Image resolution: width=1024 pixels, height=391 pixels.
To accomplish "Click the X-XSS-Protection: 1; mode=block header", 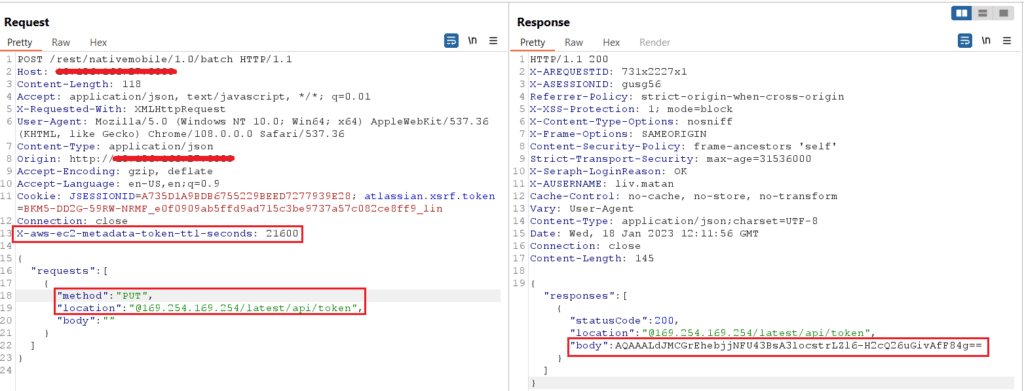I will [632, 109].
